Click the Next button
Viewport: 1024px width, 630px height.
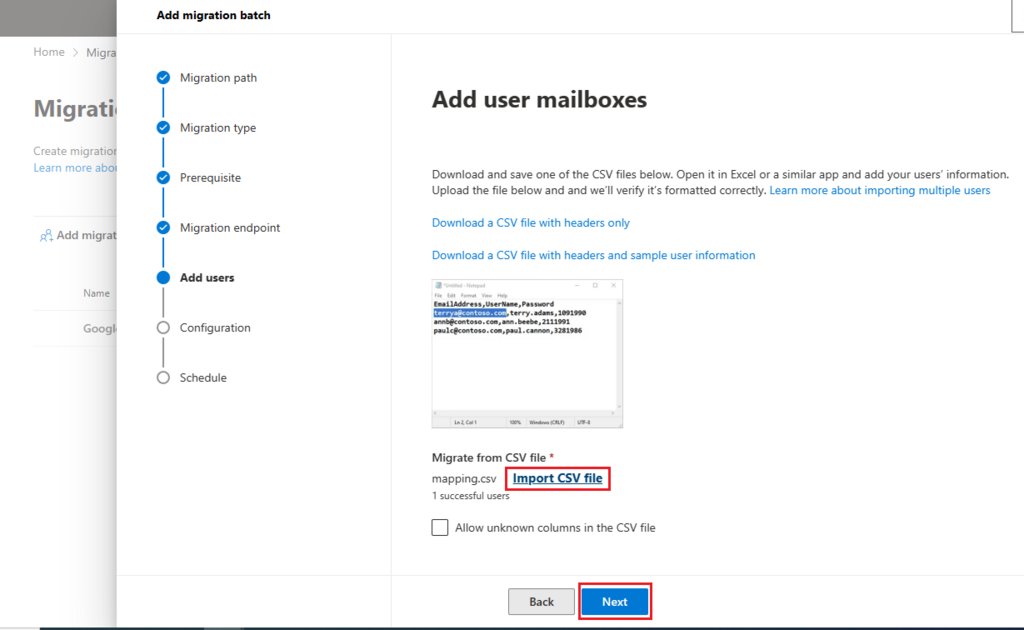pyautogui.click(x=615, y=601)
